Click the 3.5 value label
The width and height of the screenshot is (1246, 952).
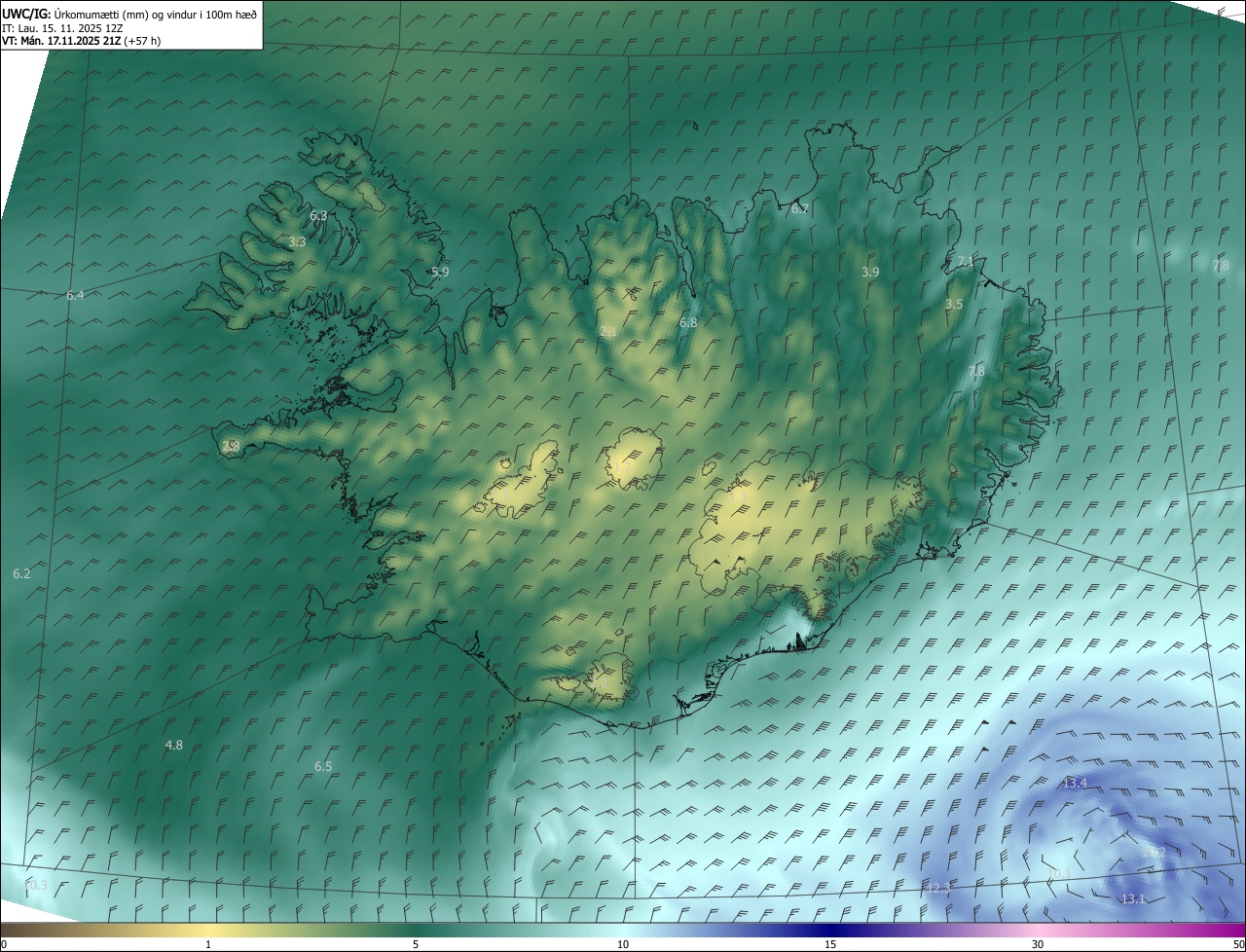click(x=954, y=305)
